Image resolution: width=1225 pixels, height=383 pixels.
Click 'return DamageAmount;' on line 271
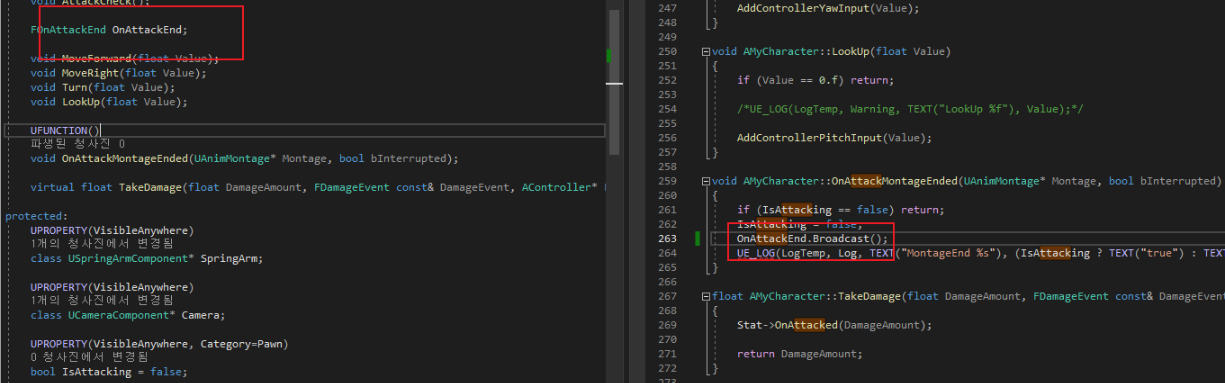tap(799, 354)
